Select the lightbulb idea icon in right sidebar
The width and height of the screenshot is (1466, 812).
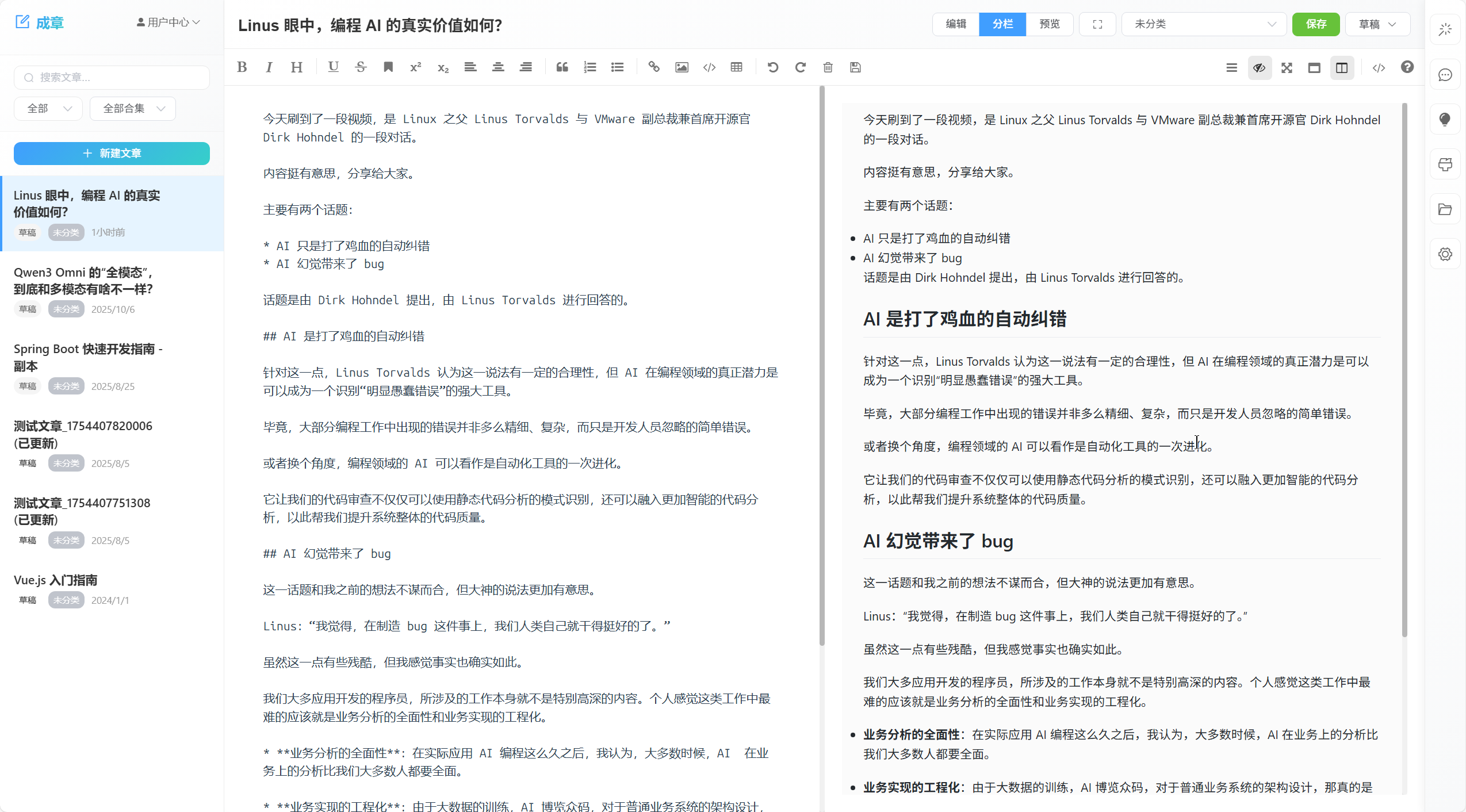coord(1445,119)
